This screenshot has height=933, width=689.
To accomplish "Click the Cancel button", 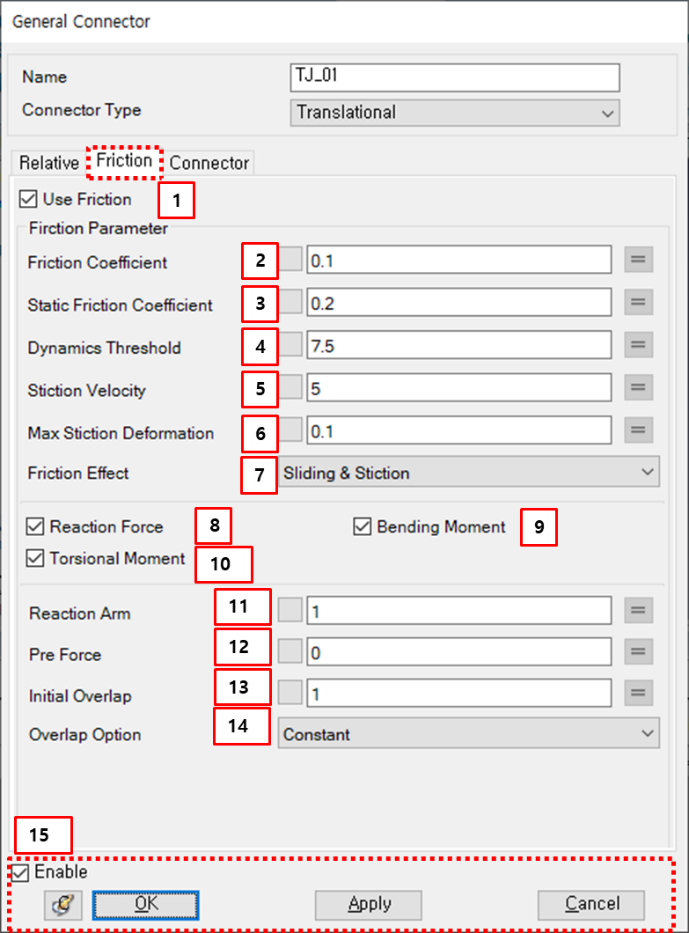I will [591, 905].
